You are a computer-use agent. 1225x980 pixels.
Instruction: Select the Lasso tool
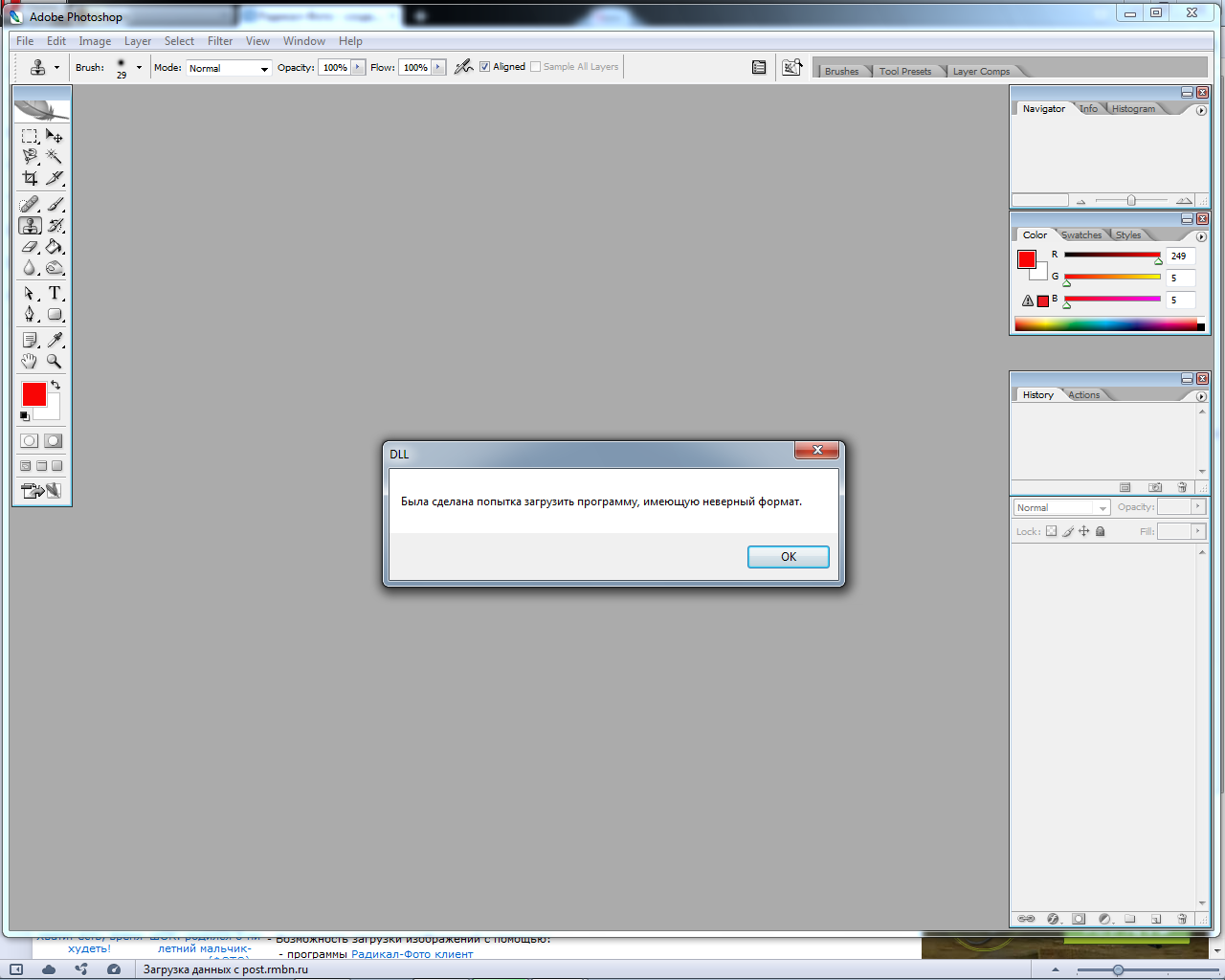coord(30,157)
